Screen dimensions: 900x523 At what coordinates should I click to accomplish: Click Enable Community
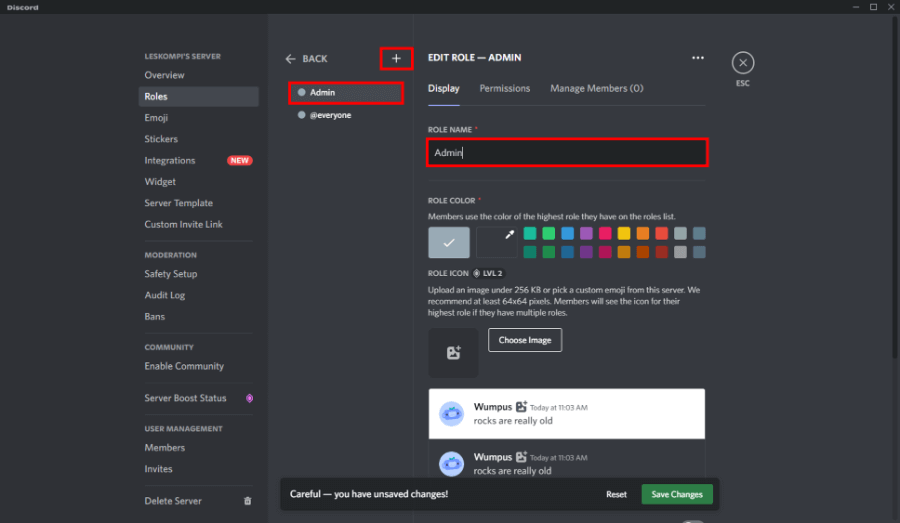pos(198,366)
